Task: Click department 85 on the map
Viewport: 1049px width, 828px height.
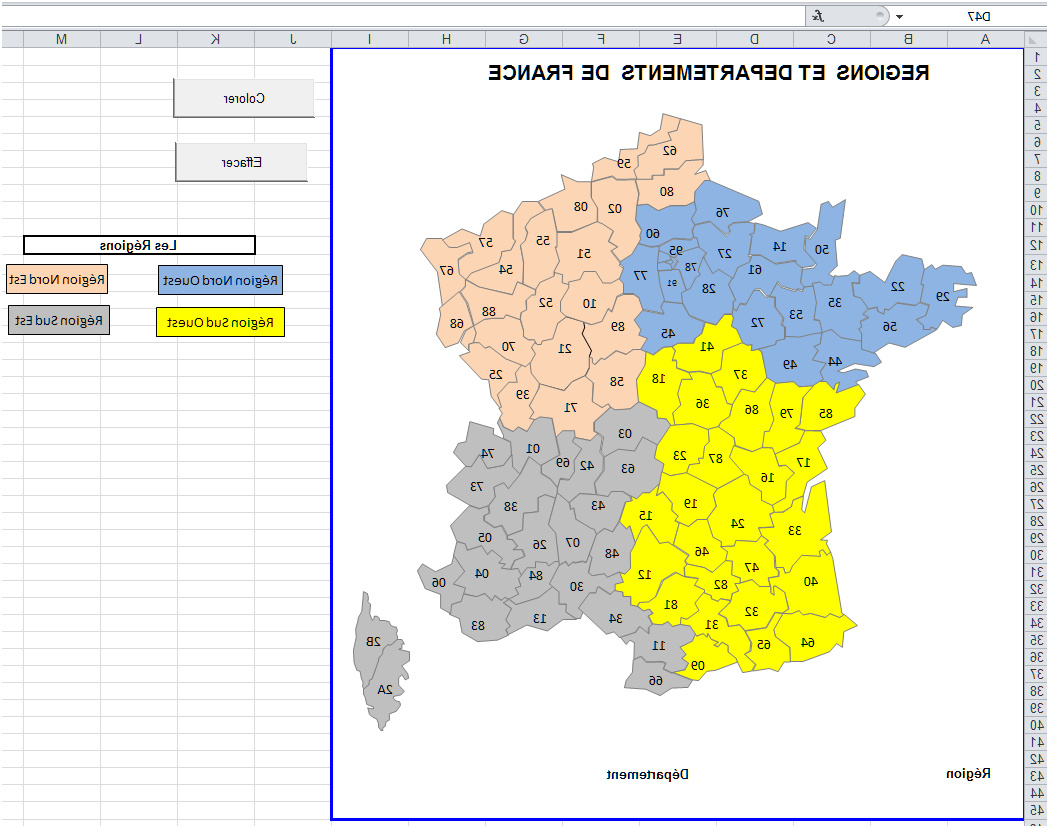Action: tap(826, 413)
